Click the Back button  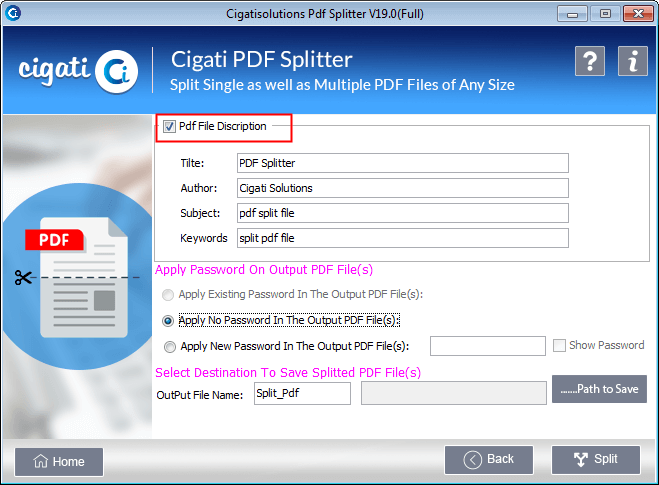(x=489, y=459)
